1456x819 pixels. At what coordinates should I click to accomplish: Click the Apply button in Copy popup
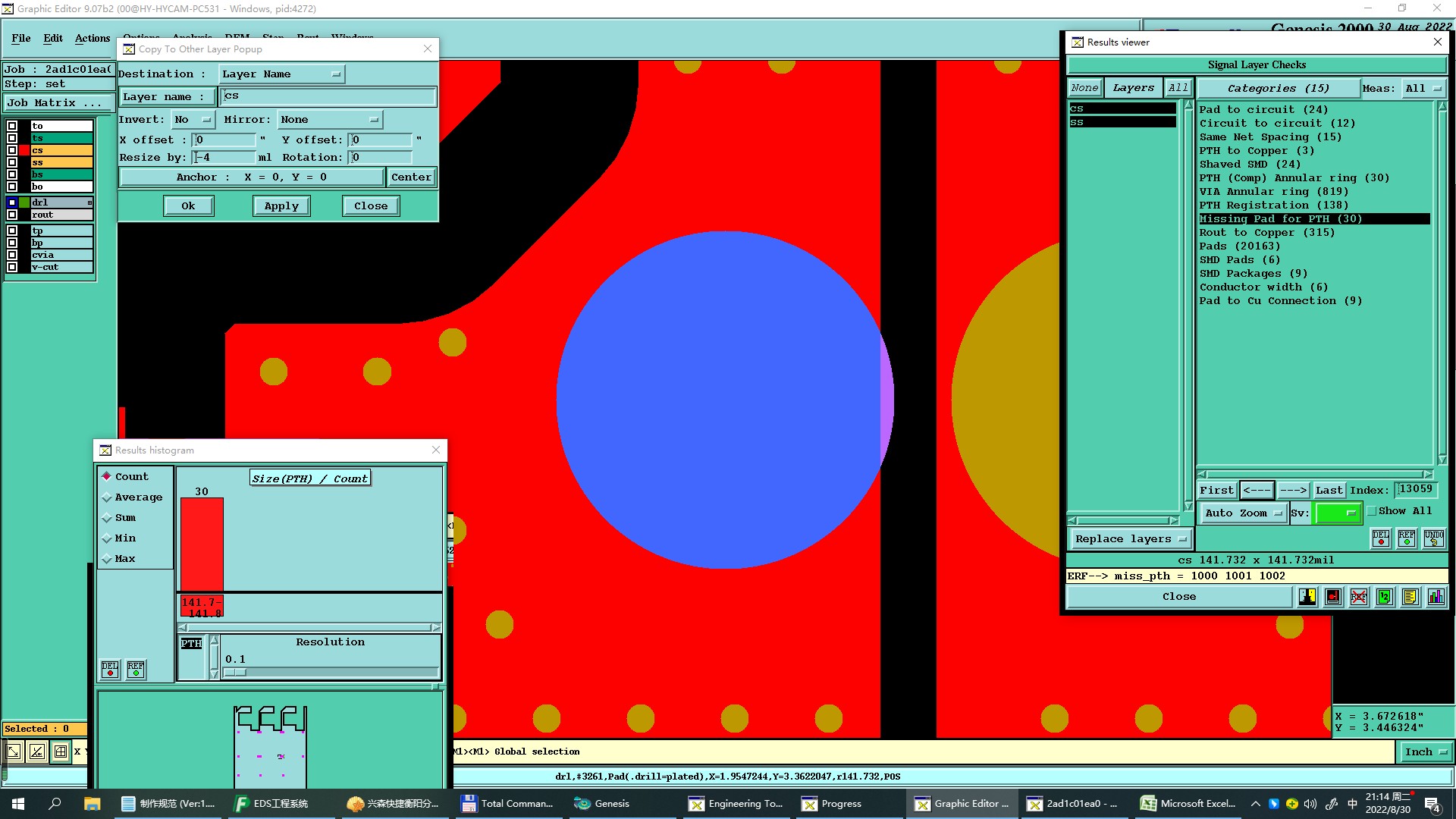[x=281, y=206]
